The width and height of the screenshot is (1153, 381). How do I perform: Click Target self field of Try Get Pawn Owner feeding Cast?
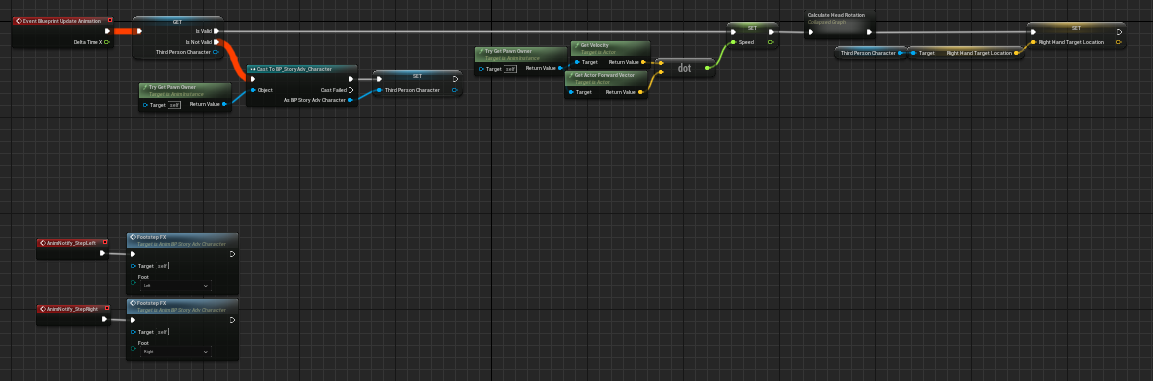tap(174, 105)
